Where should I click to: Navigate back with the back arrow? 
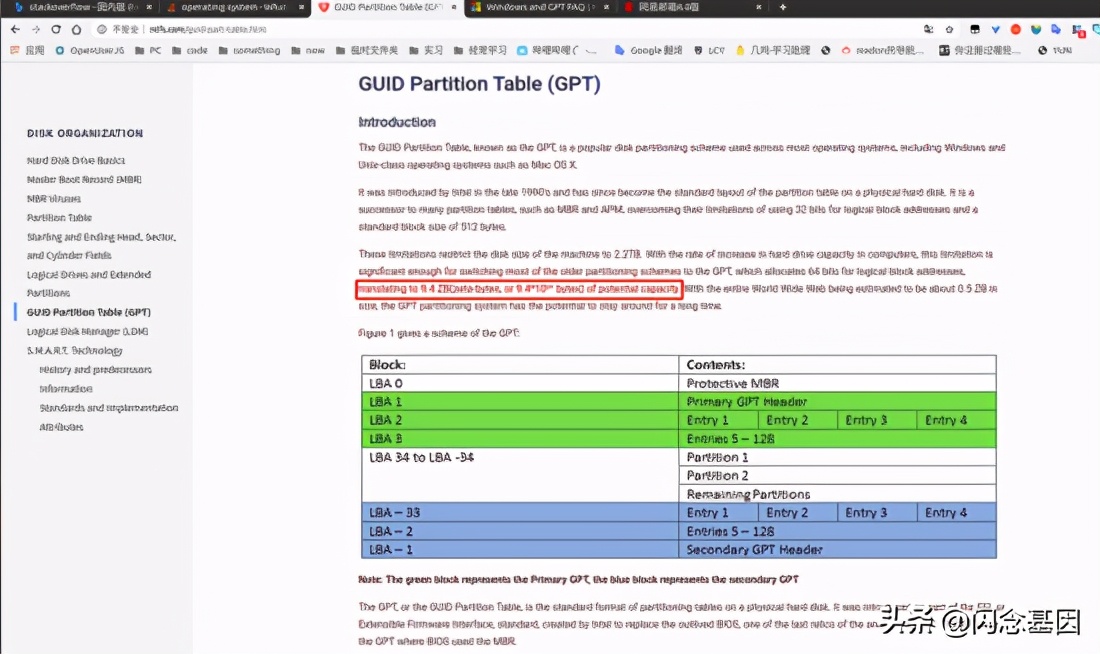coord(14,30)
